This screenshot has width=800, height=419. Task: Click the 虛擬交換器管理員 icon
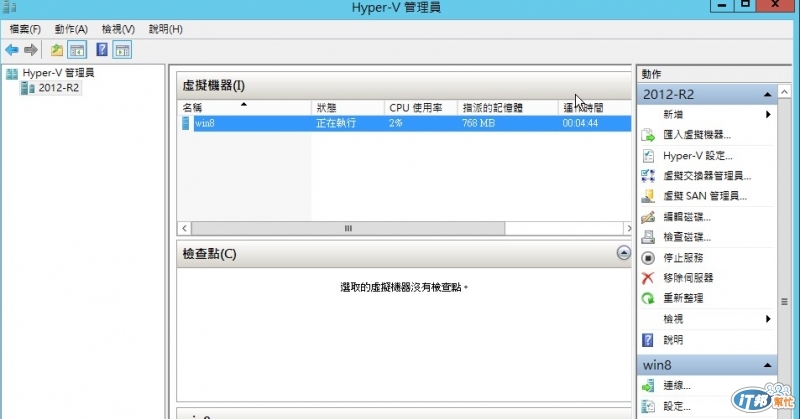click(648, 176)
